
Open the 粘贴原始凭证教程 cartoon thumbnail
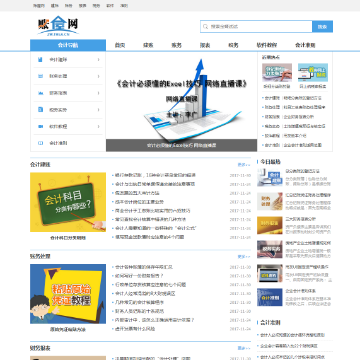click(x=68, y=294)
